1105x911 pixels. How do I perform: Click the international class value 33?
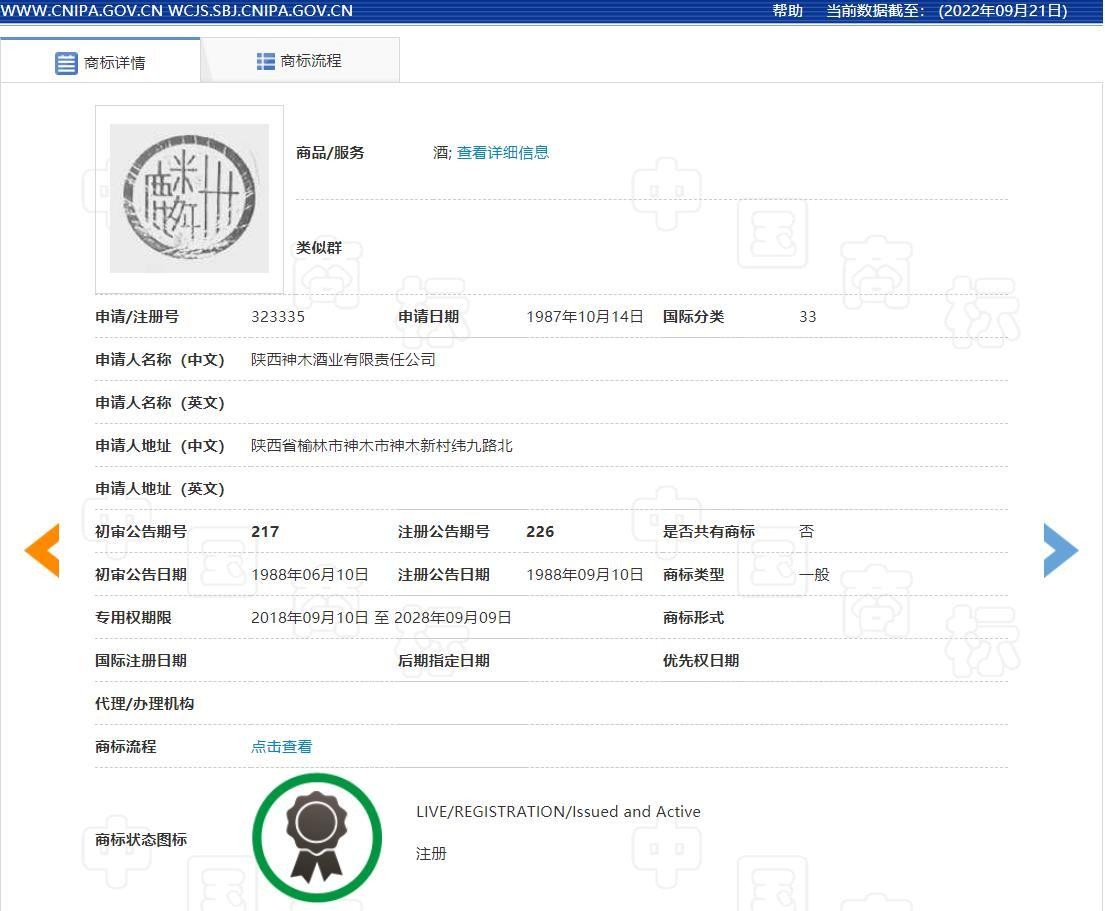tap(807, 317)
